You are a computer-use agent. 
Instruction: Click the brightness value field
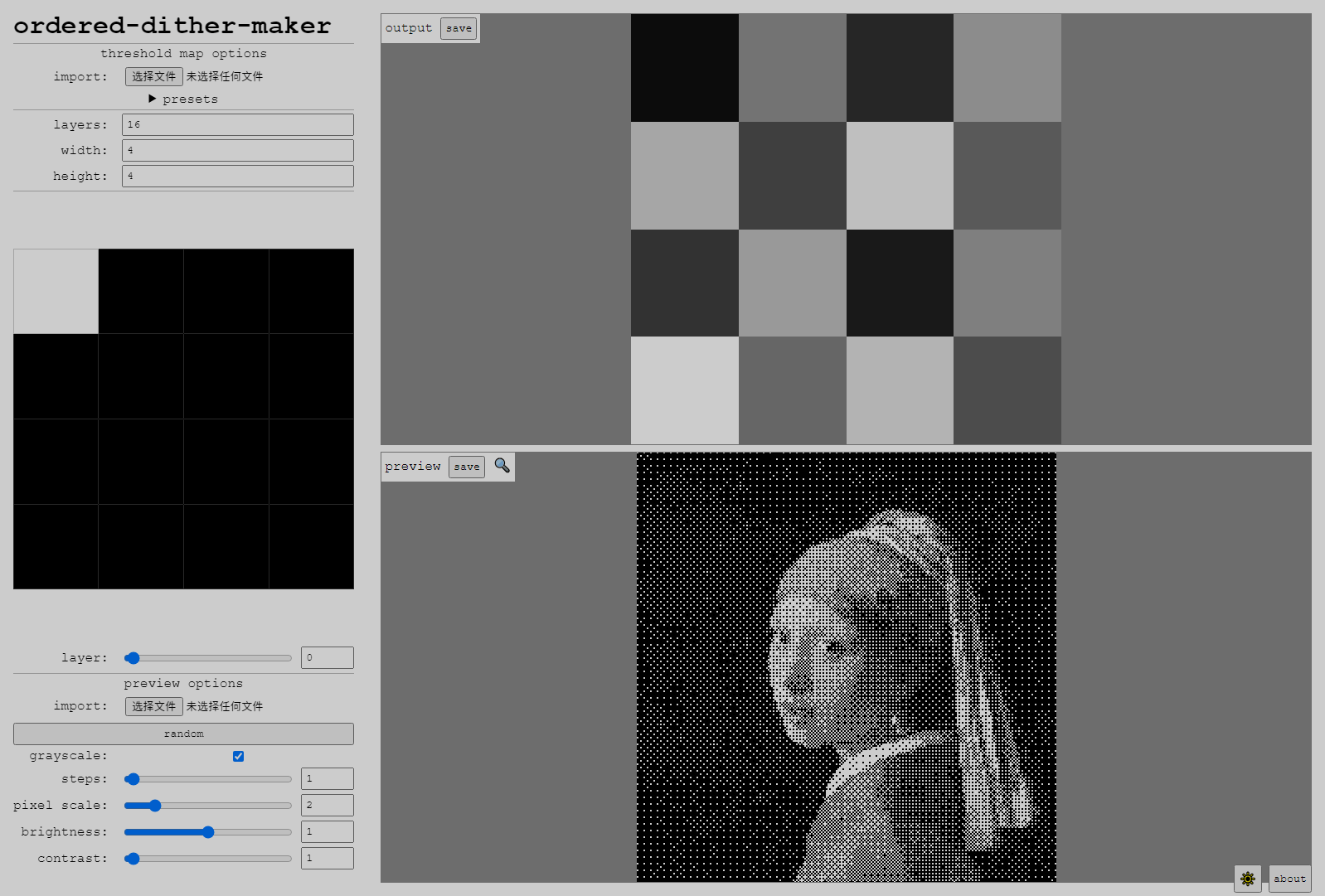click(x=328, y=831)
